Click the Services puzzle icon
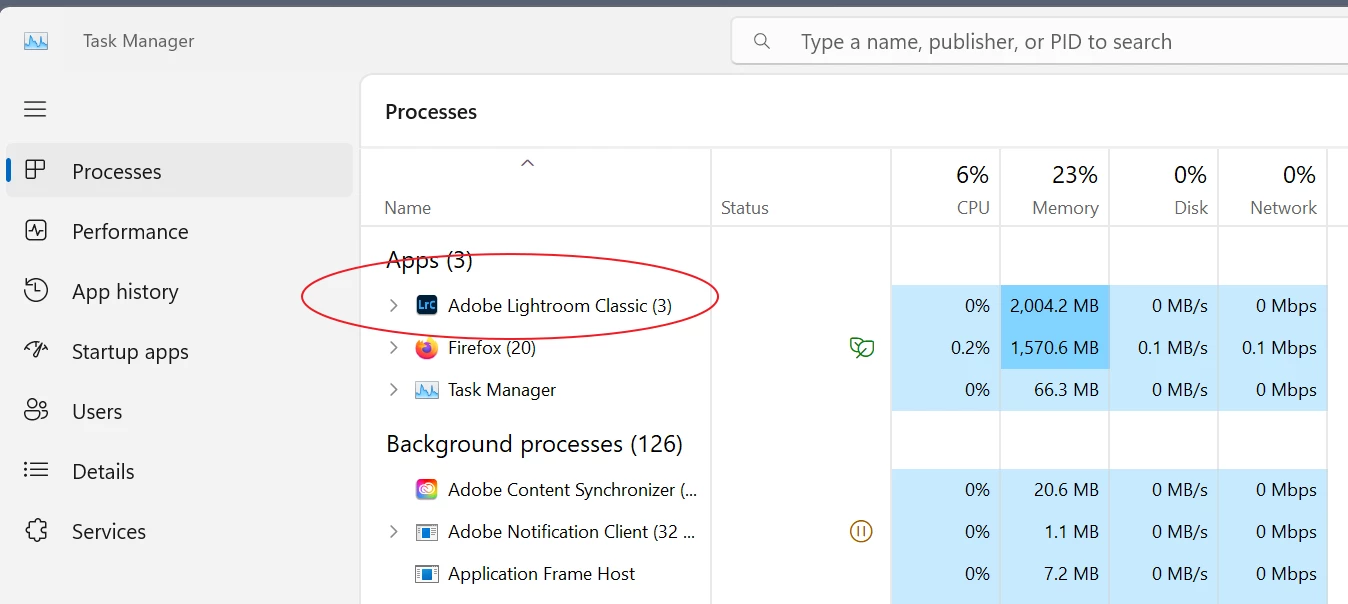 (x=36, y=531)
